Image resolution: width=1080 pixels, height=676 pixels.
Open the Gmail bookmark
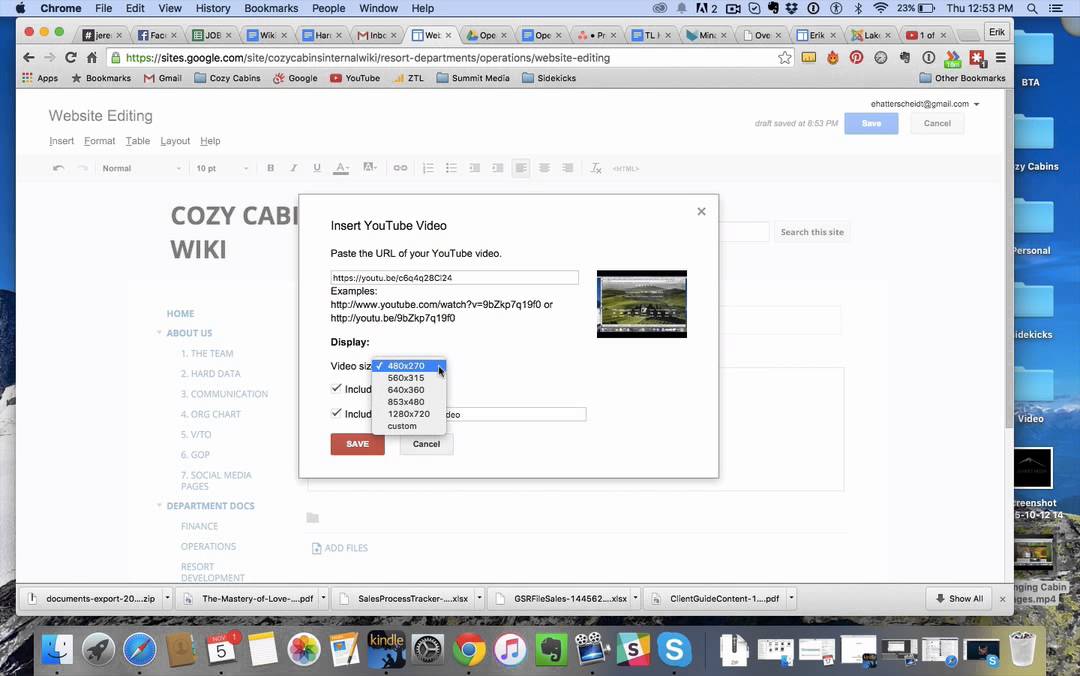[x=163, y=78]
